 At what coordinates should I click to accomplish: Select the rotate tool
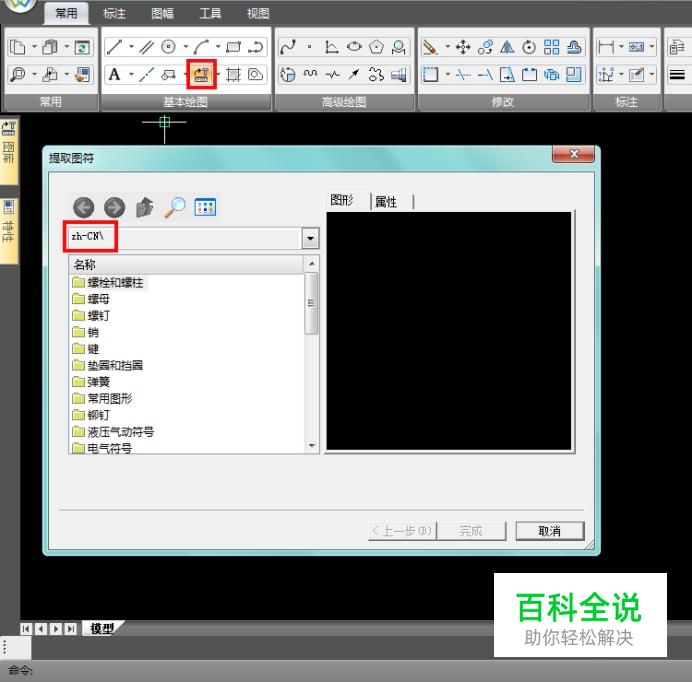pyautogui.click(x=529, y=47)
